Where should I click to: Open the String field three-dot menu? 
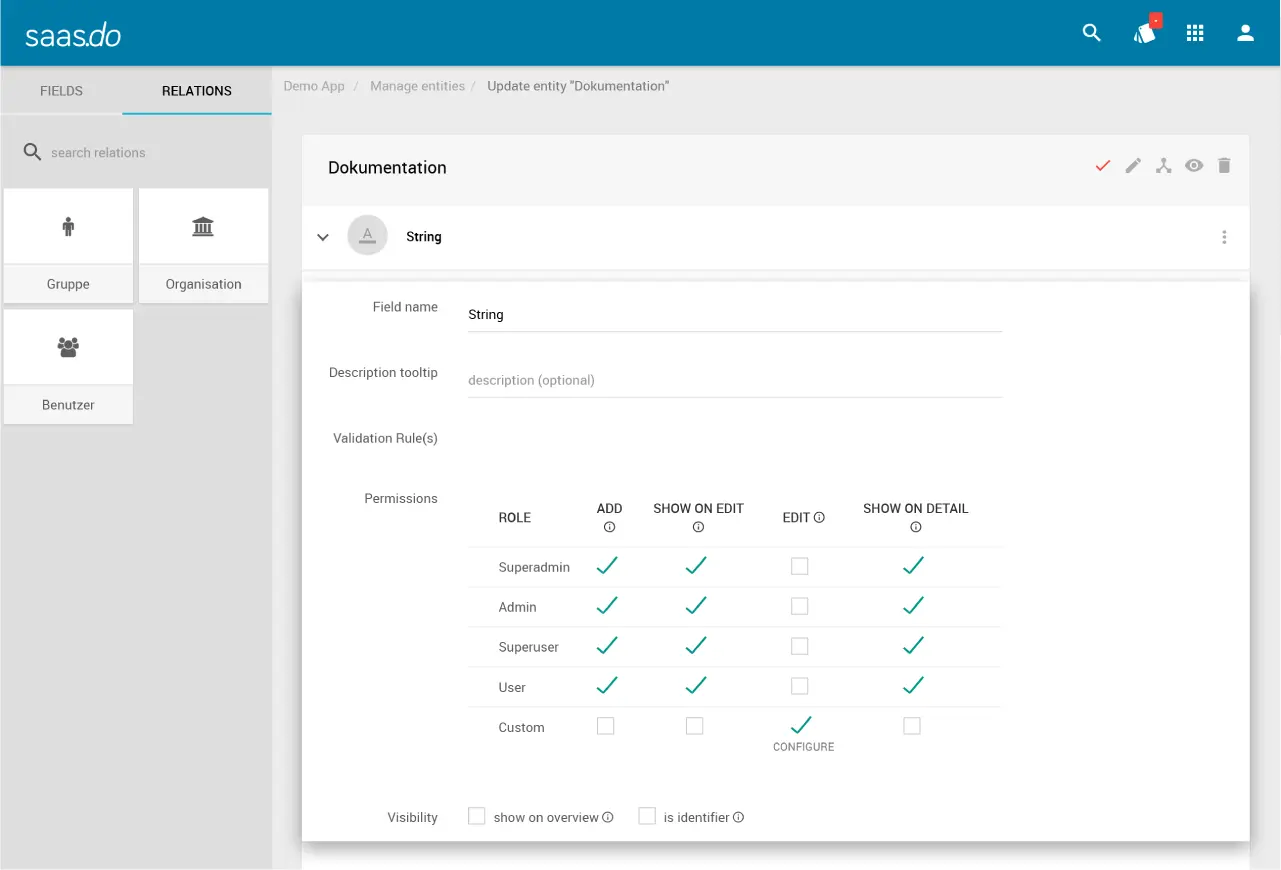pyautogui.click(x=1224, y=237)
